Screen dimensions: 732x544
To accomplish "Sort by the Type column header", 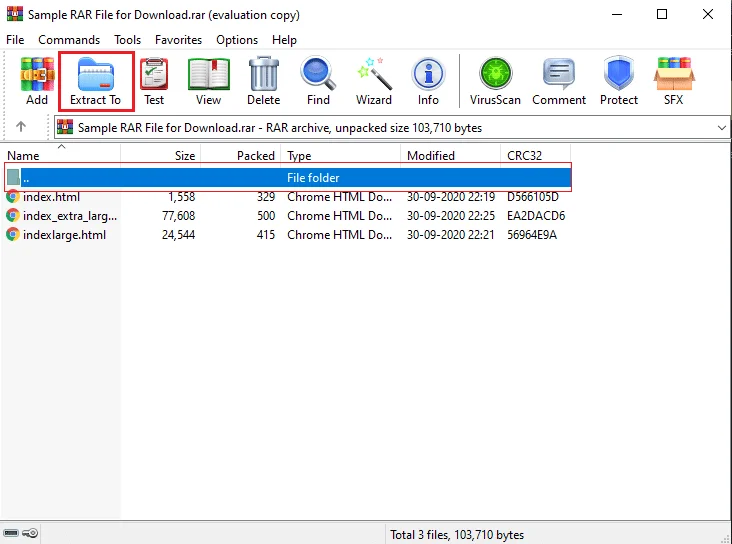I will (341, 155).
